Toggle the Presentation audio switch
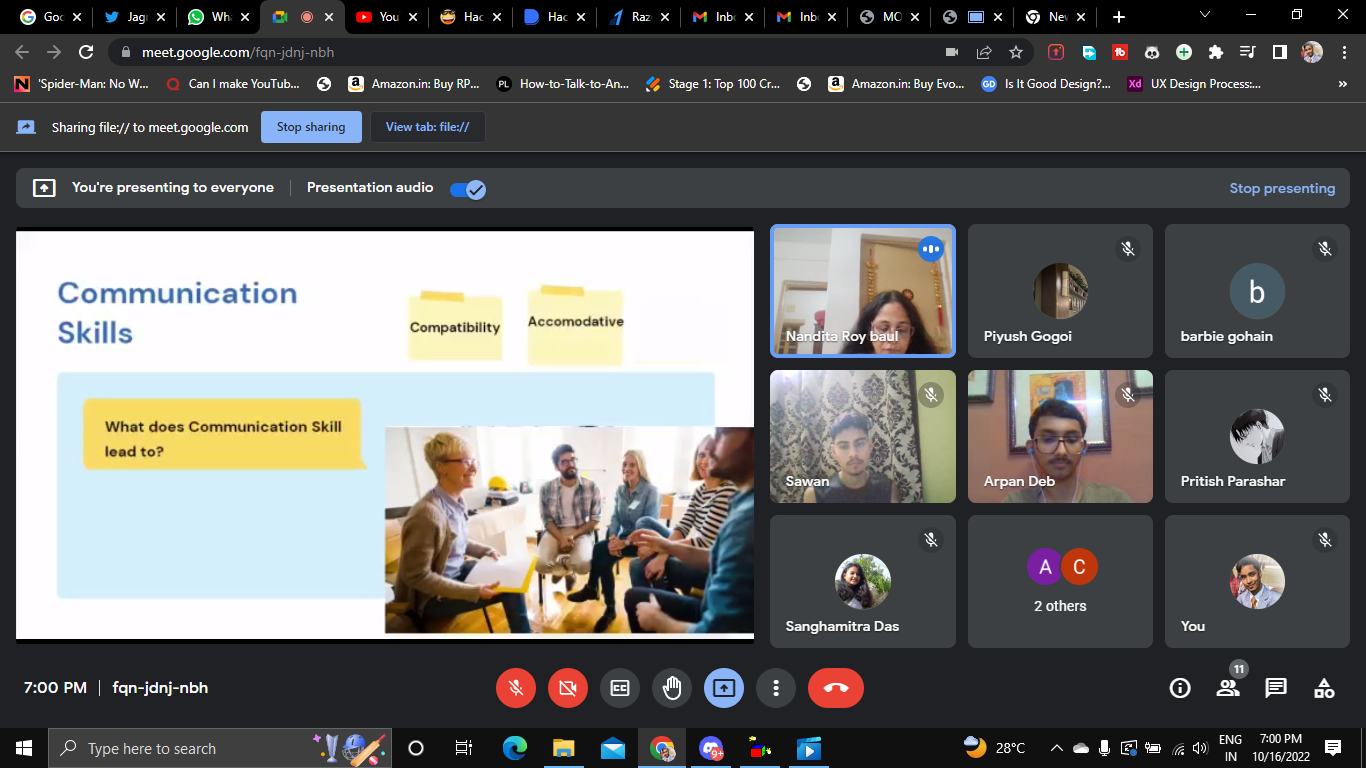The height and width of the screenshot is (768, 1366). tap(467, 189)
